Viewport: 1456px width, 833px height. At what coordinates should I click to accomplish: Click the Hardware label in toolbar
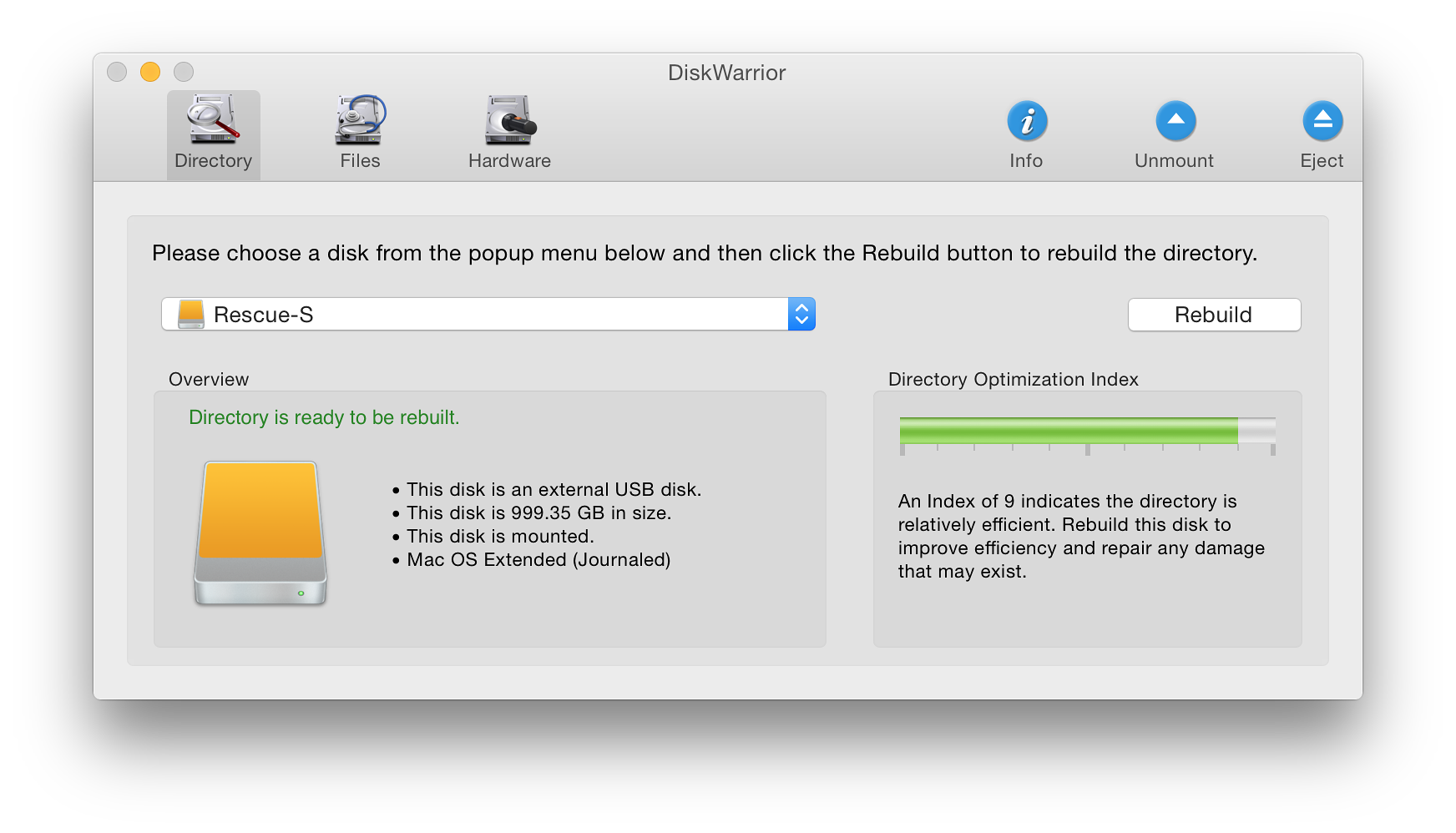[x=509, y=161]
